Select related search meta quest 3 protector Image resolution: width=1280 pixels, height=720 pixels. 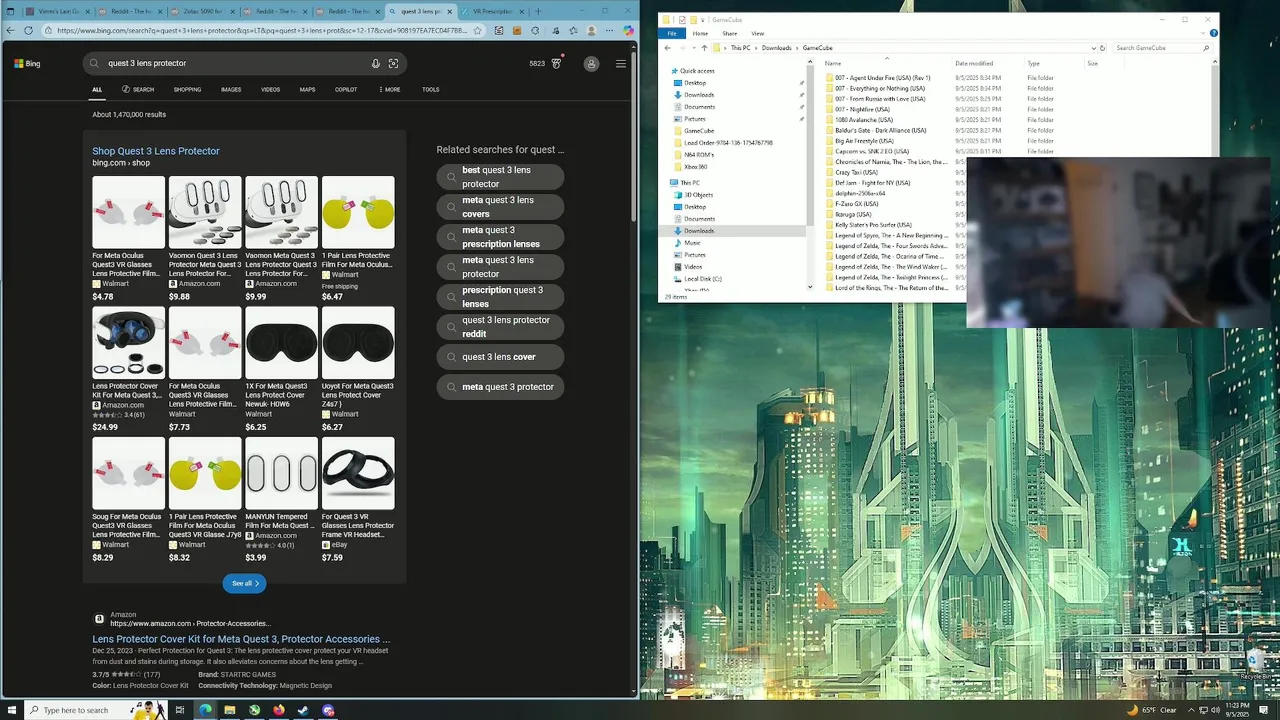click(500, 387)
